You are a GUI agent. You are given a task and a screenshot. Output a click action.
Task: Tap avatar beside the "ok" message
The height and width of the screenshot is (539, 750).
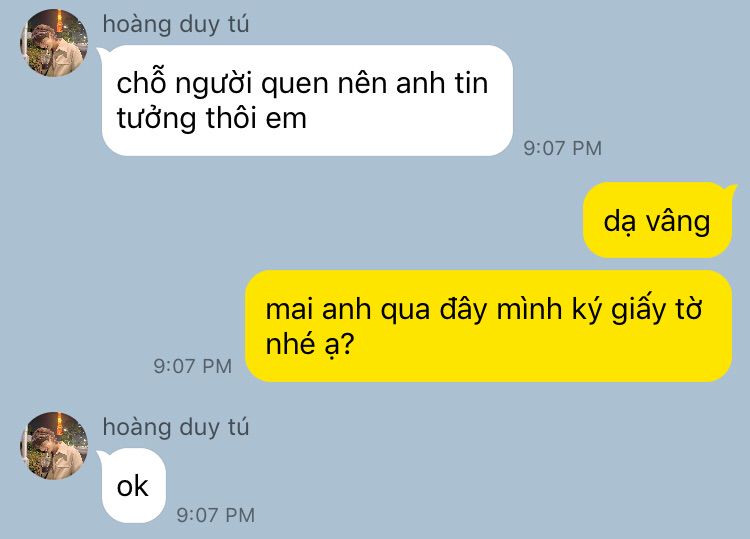click(54, 446)
